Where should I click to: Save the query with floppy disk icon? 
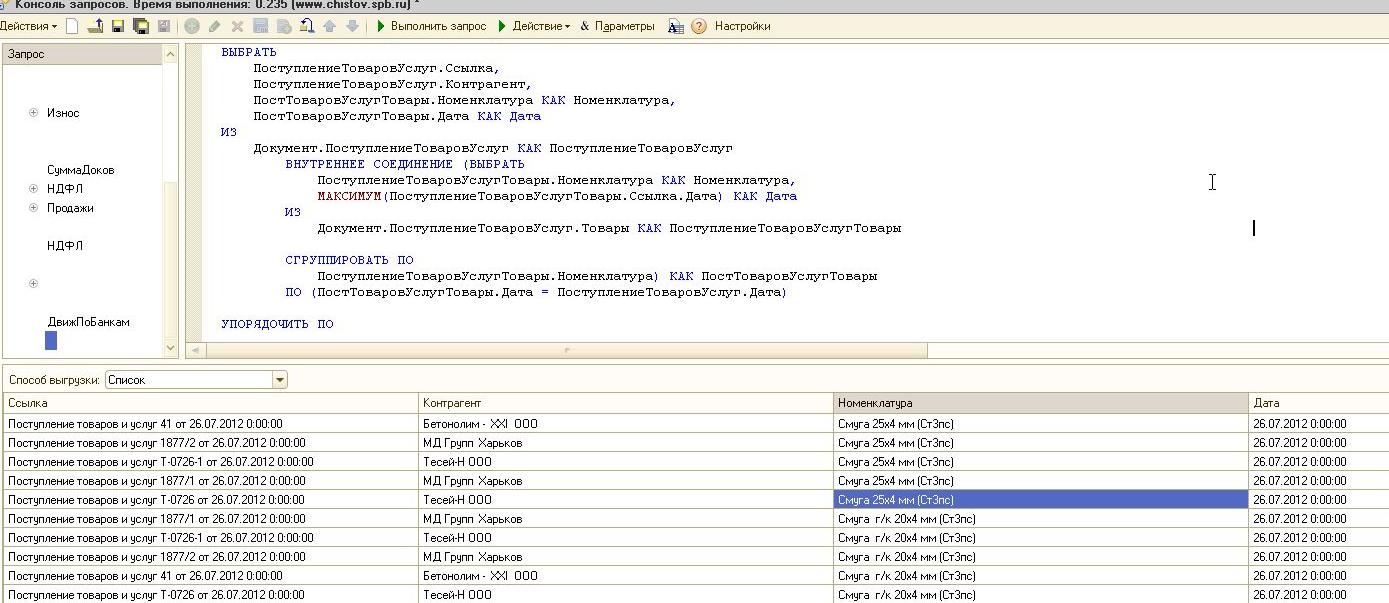tap(118, 26)
